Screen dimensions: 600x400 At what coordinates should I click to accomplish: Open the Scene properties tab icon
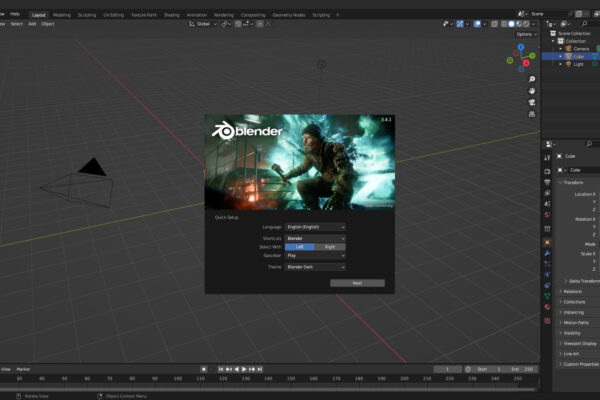547,204
